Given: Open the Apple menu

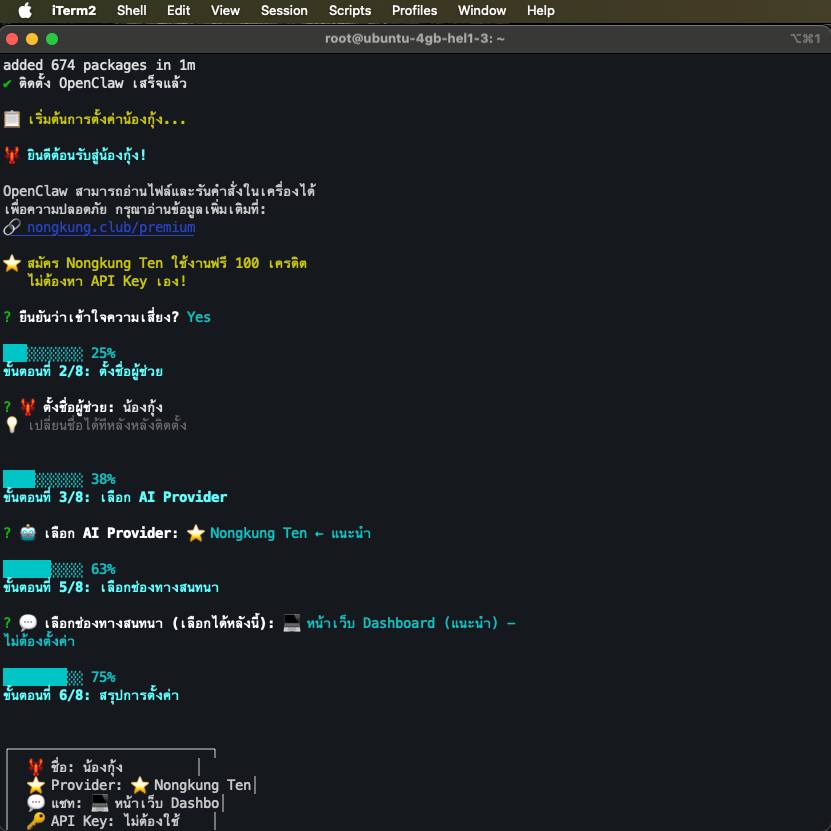Looking at the screenshot, I should tap(25, 10).
